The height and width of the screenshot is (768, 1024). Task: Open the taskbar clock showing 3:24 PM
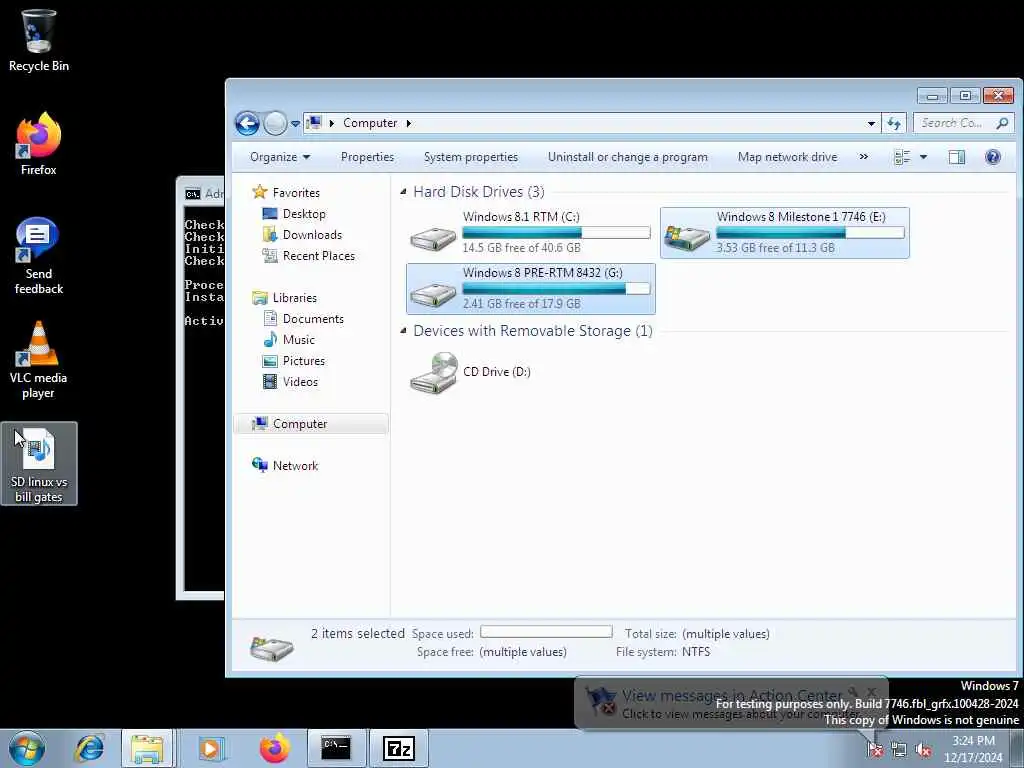tap(973, 749)
